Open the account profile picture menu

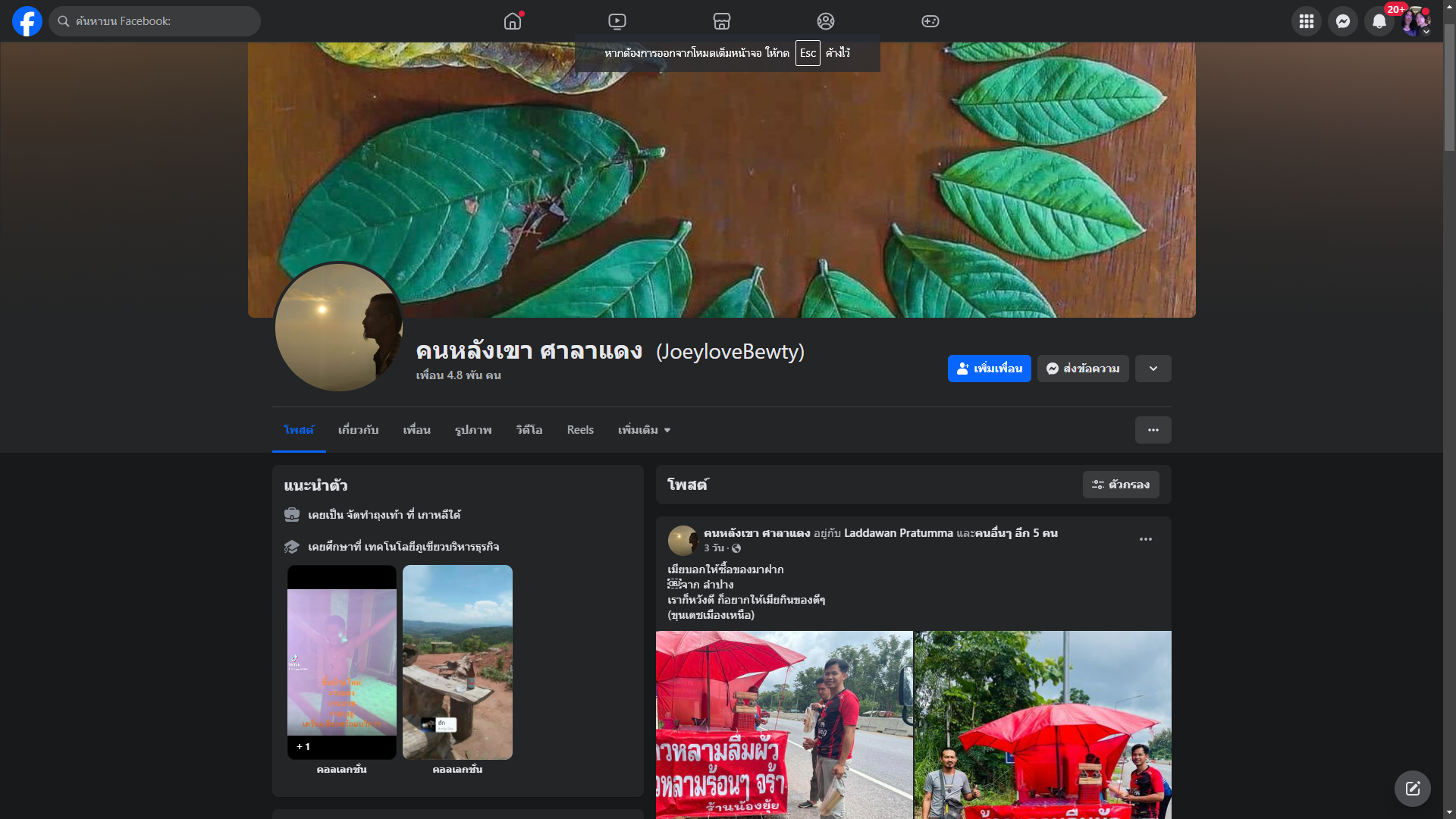click(1415, 21)
